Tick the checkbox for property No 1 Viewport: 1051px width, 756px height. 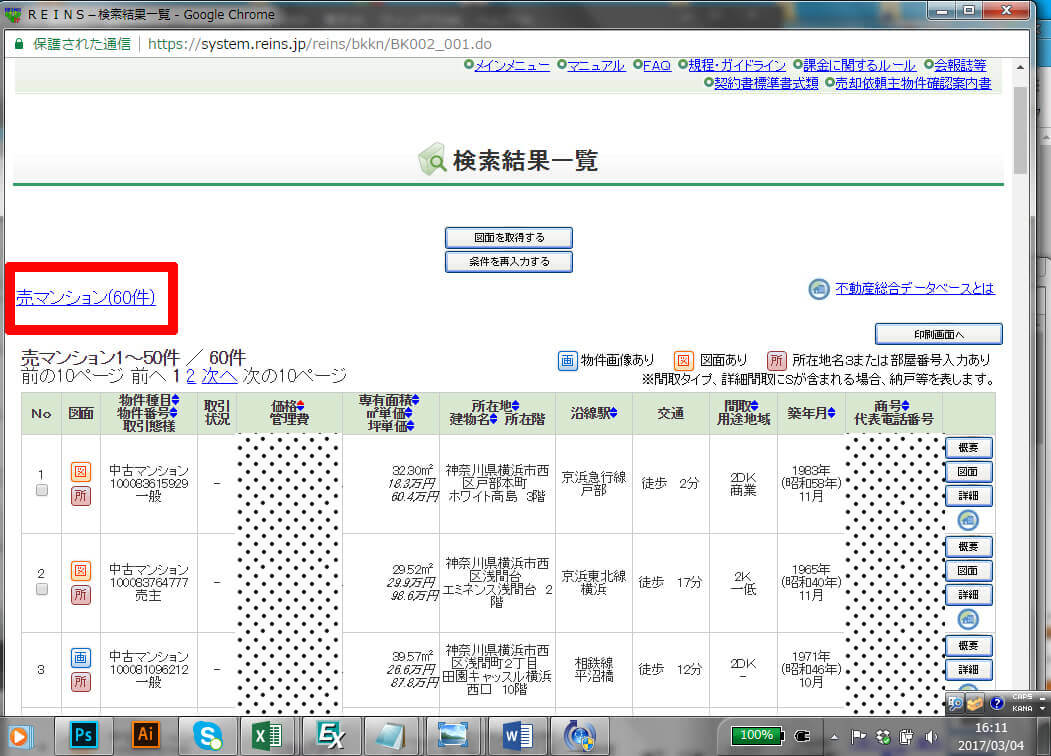coord(41,490)
